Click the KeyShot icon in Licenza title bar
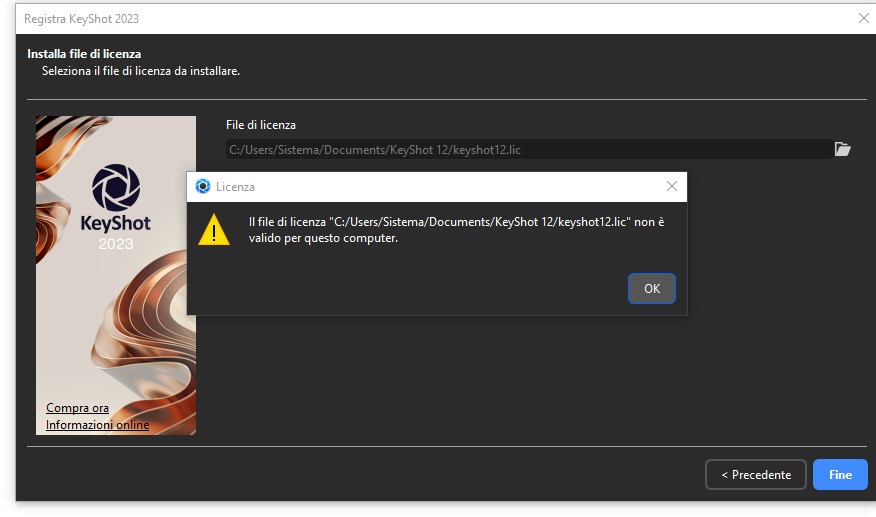This screenshot has width=876, height=517. [203, 186]
